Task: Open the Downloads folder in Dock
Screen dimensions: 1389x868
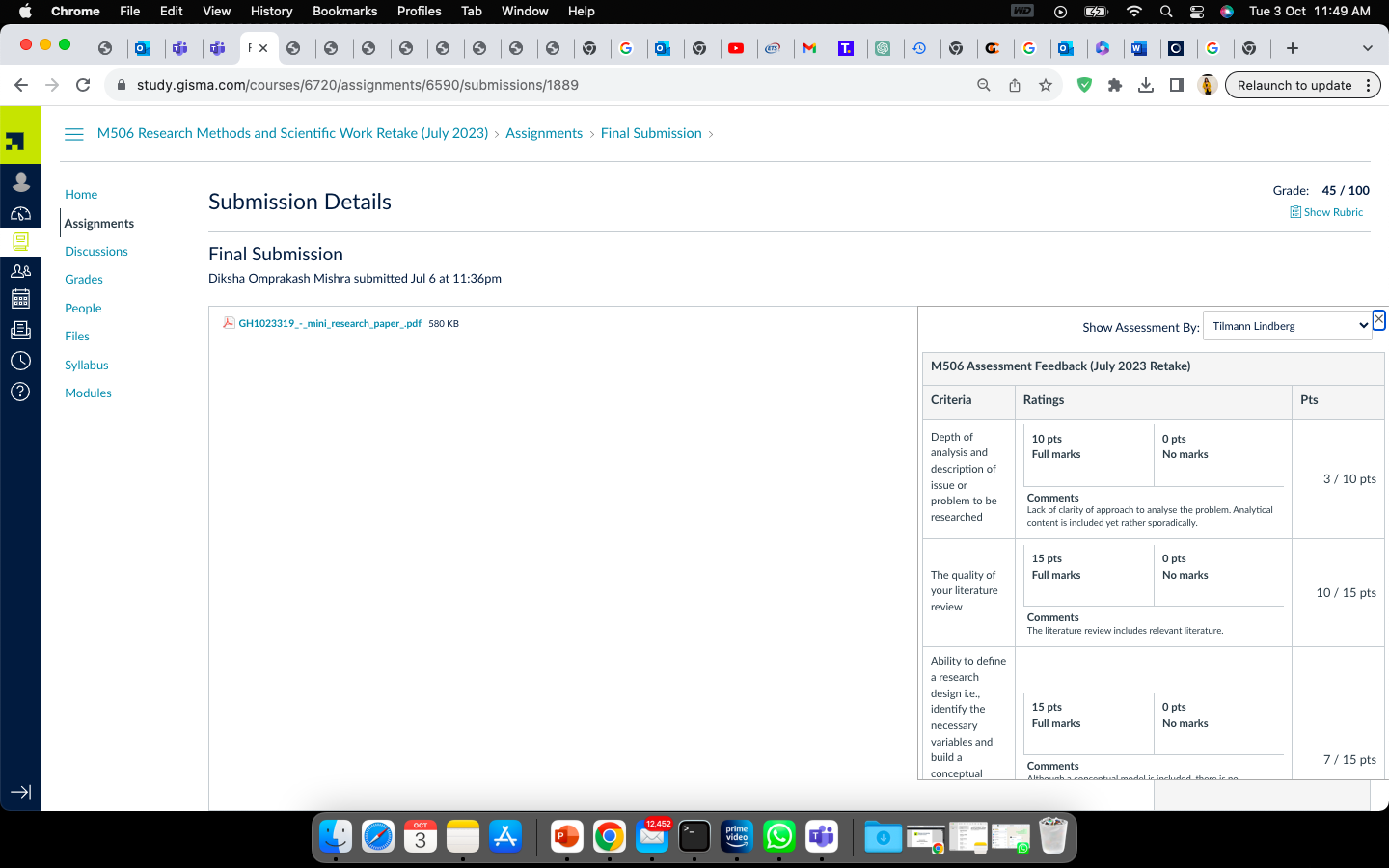Action: point(883,836)
